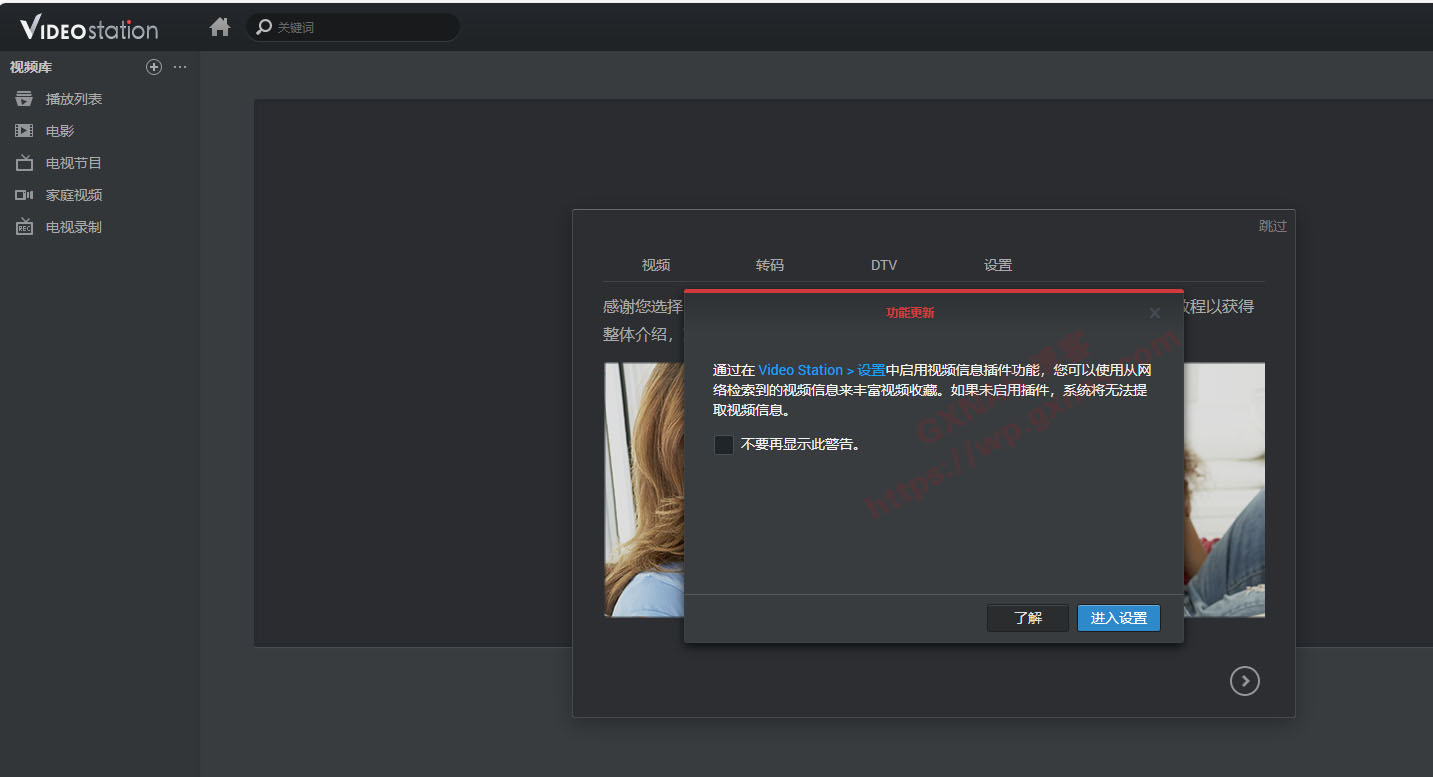1433x777 pixels.
Task: Open 播放列表 playlist icon in sidebar
Action: point(24,99)
